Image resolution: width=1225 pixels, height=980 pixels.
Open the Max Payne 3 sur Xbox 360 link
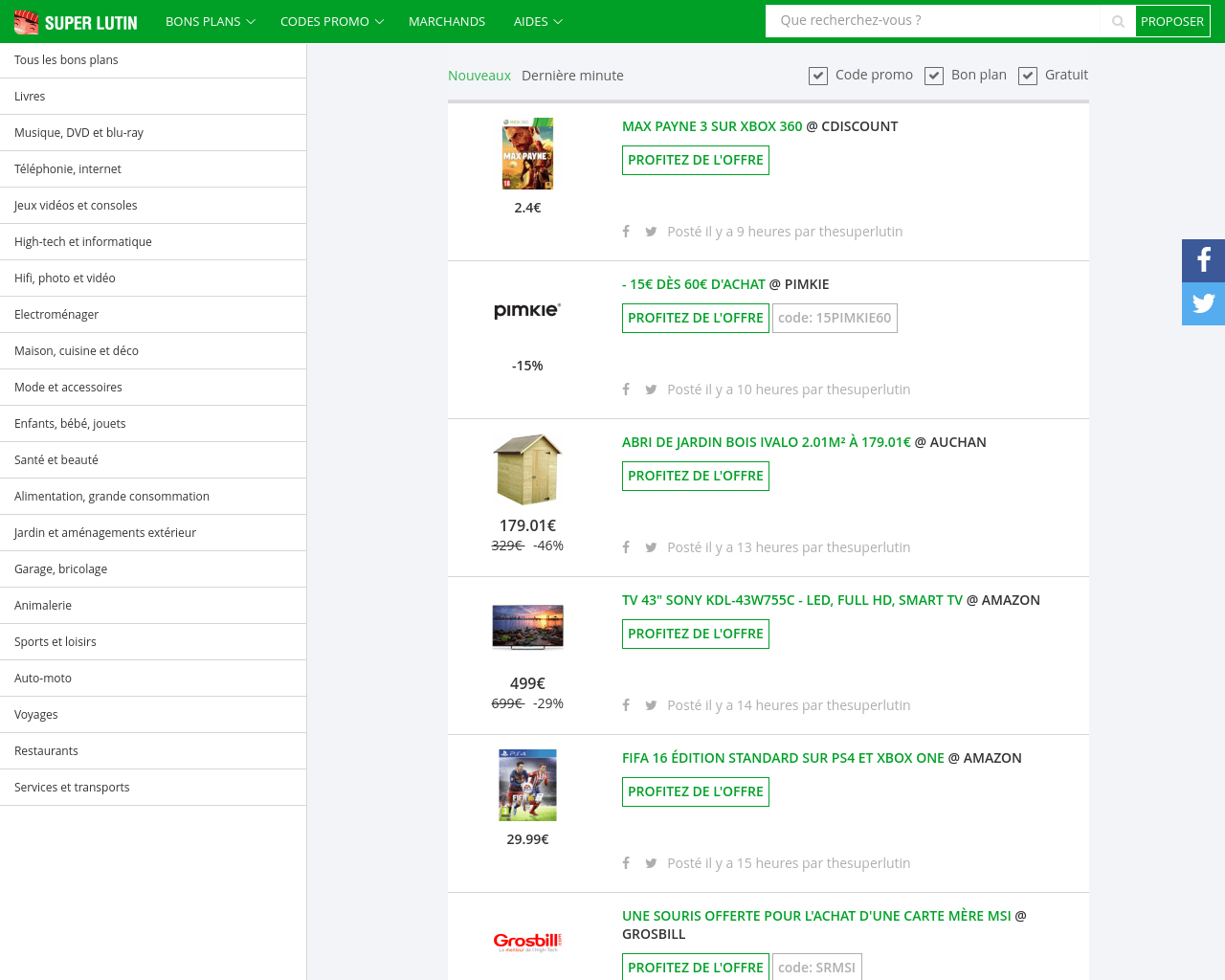712,126
